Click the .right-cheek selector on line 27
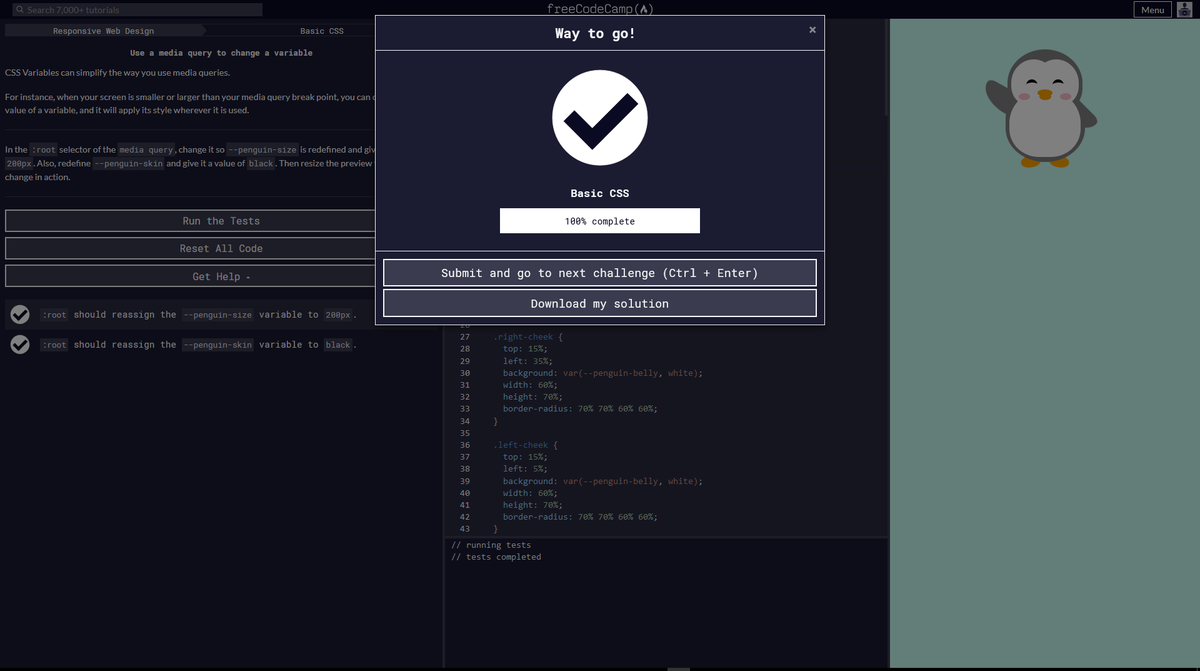Screen dimensions: 1200x671 pyautogui.click(x=522, y=337)
